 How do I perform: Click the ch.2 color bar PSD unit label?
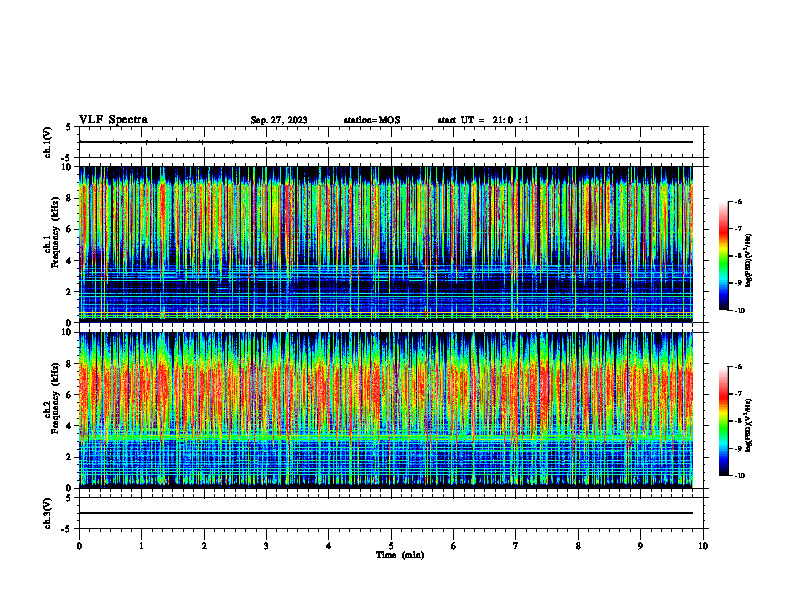750,425
